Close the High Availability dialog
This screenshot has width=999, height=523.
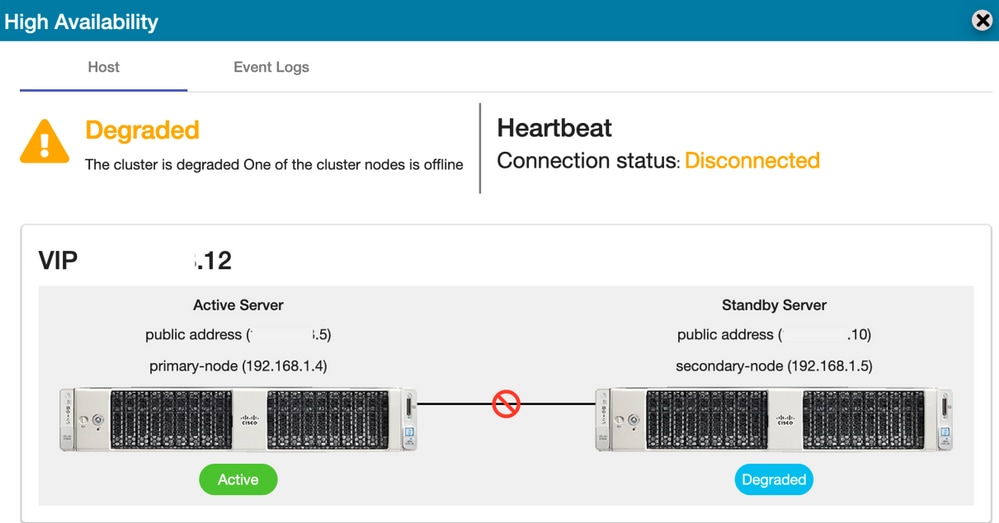click(x=982, y=20)
